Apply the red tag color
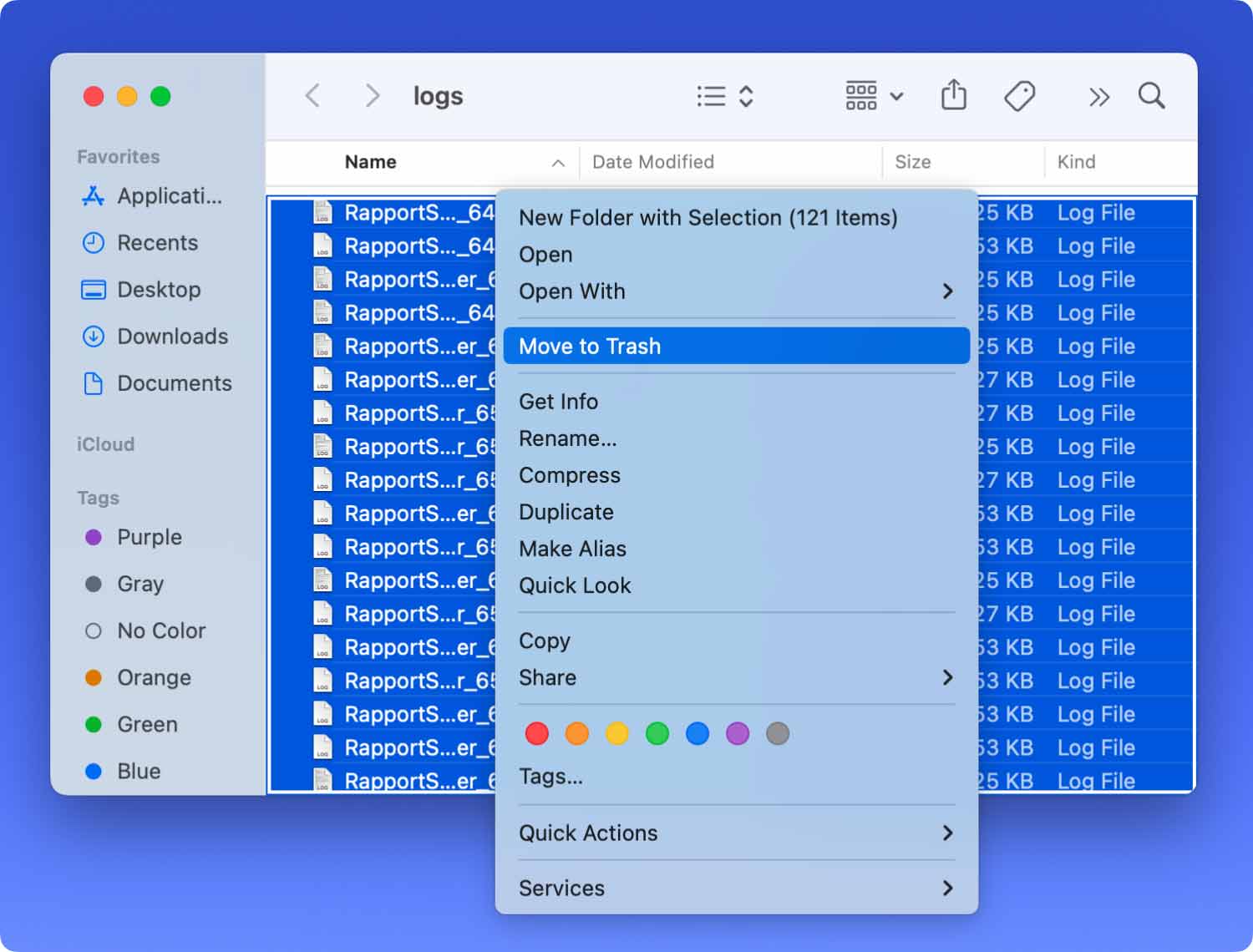Screen dimensions: 1253x952 (x=536, y=734)
